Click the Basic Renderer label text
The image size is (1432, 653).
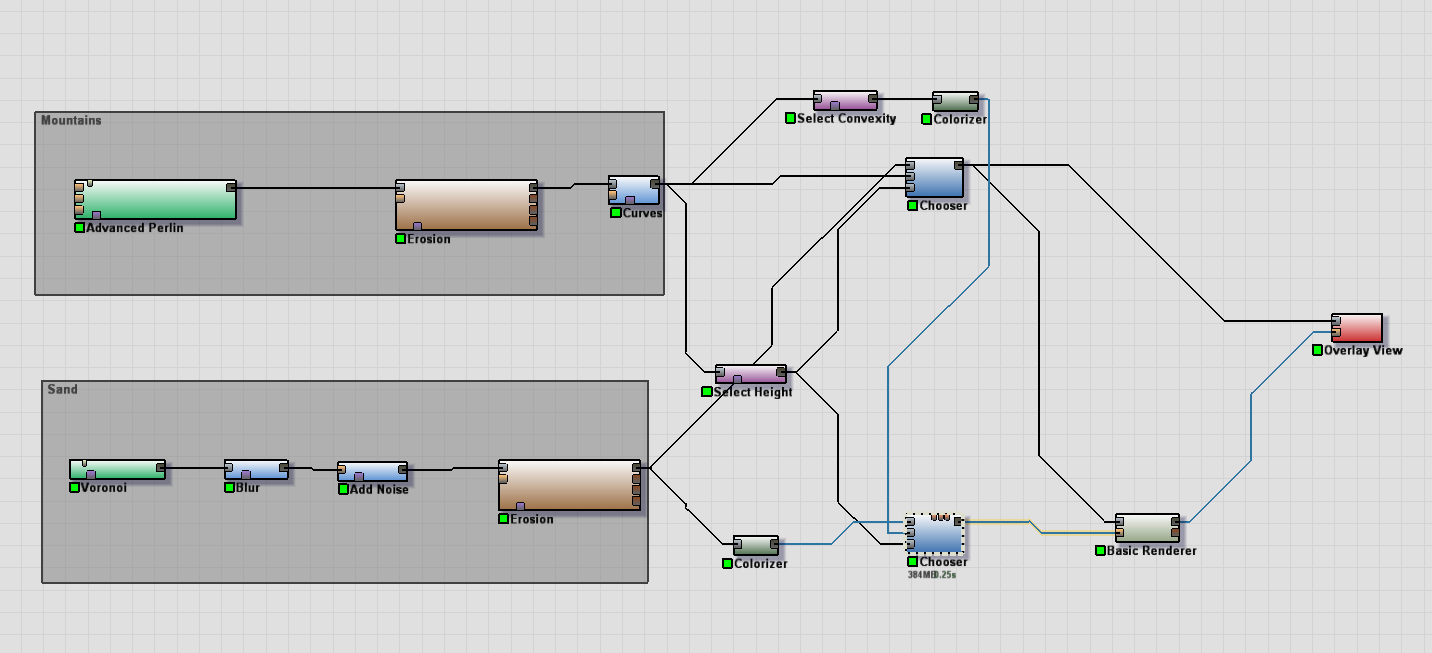1152,551
